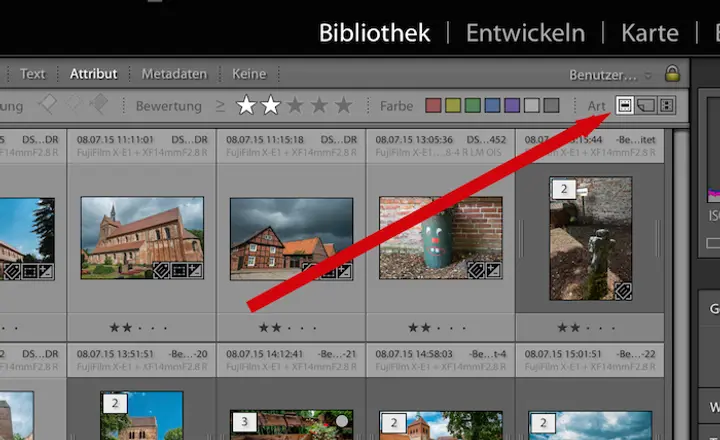Image resolution: width=720 pixels, height=440 pixels.
Task: Filter by purple color label
Action: [x=512, y=105]
